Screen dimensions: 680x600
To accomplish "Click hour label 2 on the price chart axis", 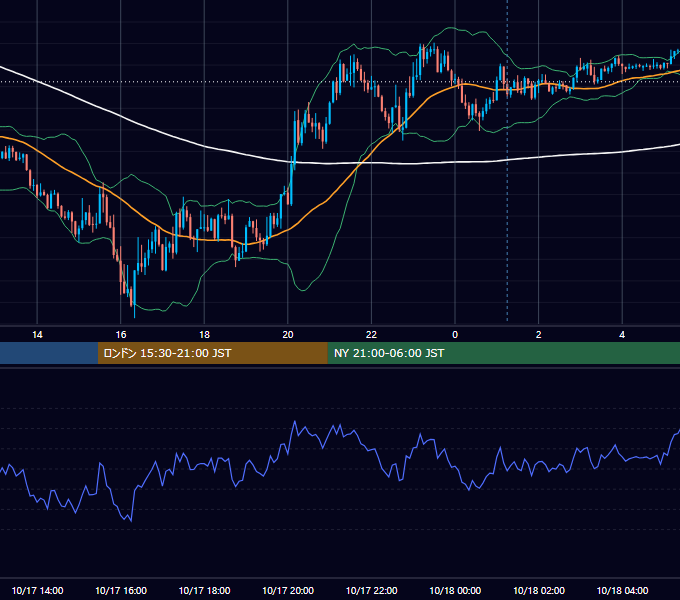I will point(539,335).
